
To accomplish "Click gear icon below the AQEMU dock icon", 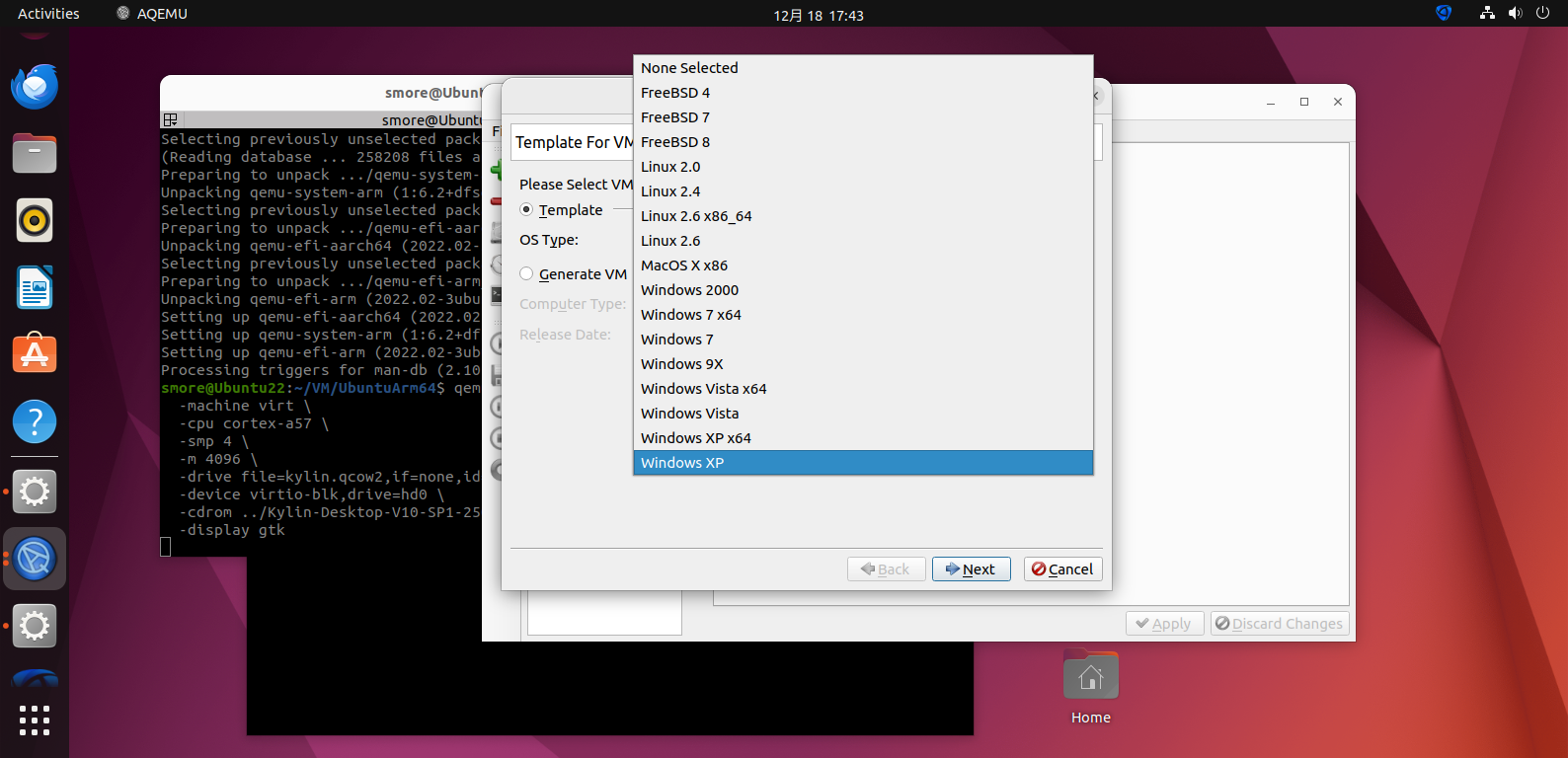I will point(35,626).
